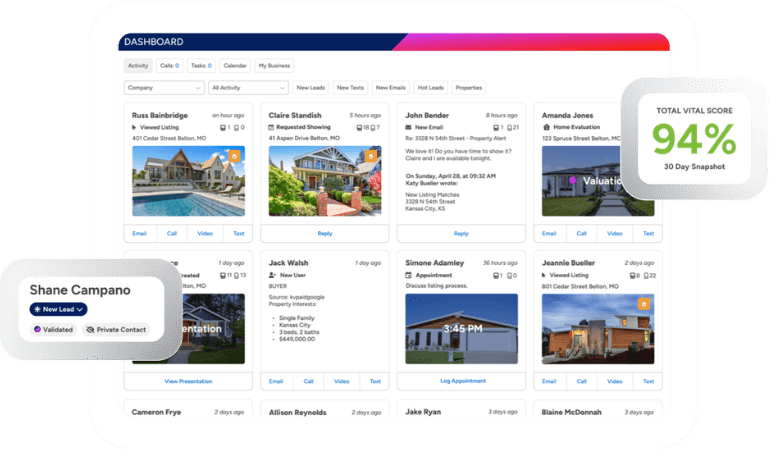
Task: Expand the All Activity dropdown
Action: [248, 88]
